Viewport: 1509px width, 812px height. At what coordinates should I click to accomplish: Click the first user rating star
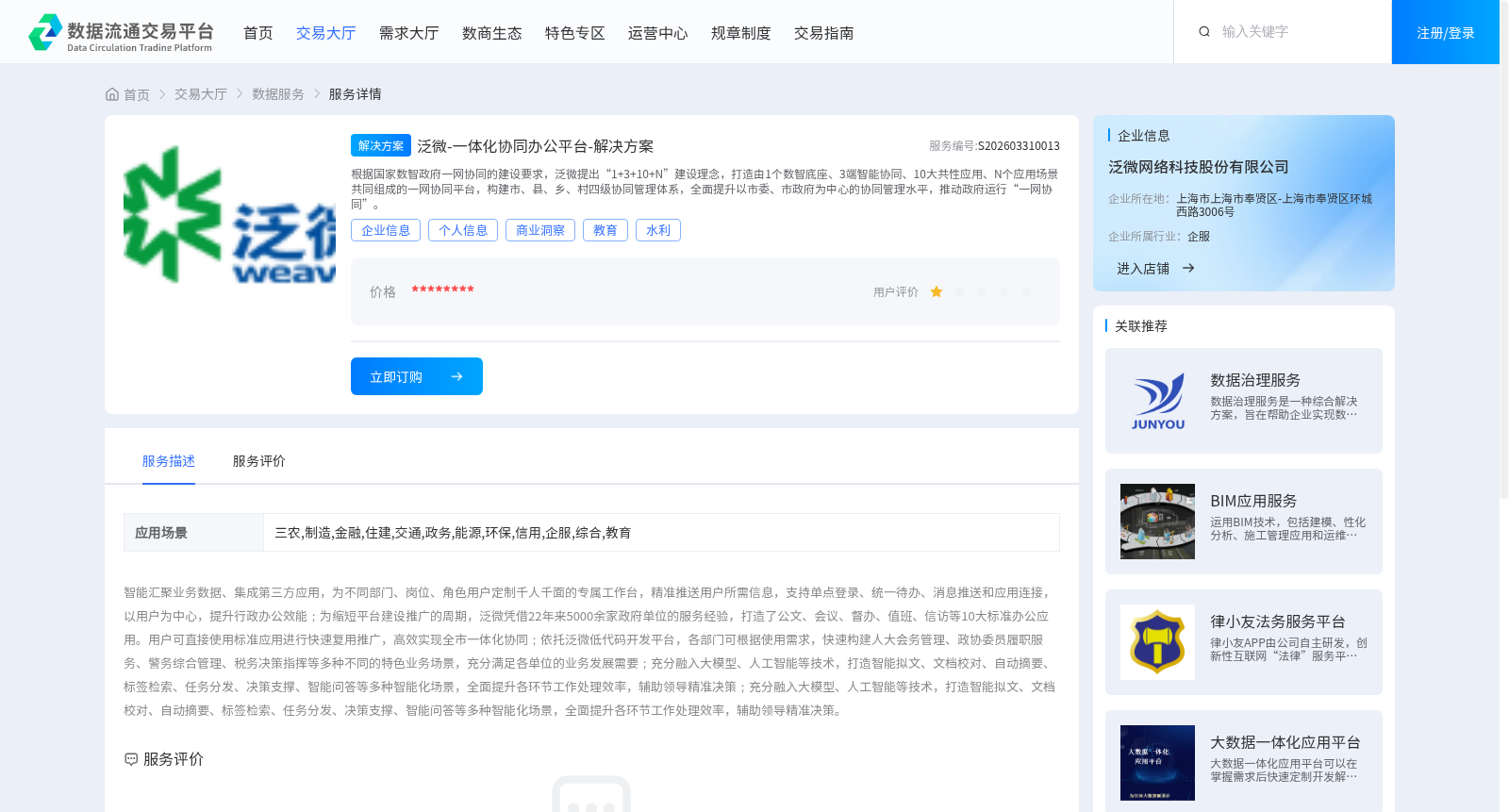937,292
